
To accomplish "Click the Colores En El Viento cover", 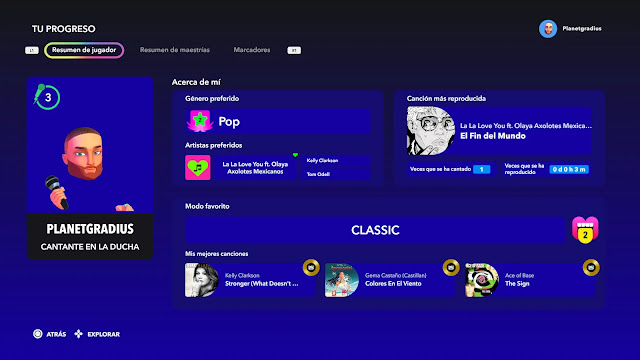I will pos(342,280).
